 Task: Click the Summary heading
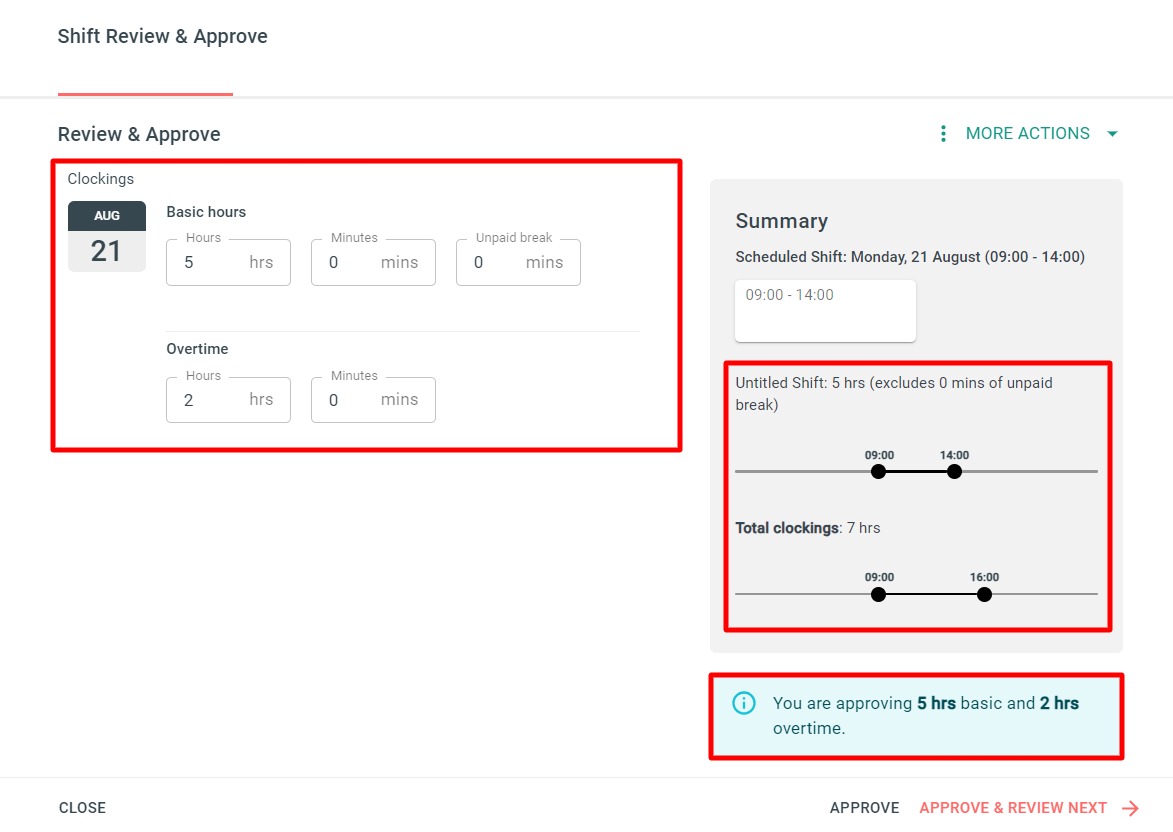[x=782, y=221]
